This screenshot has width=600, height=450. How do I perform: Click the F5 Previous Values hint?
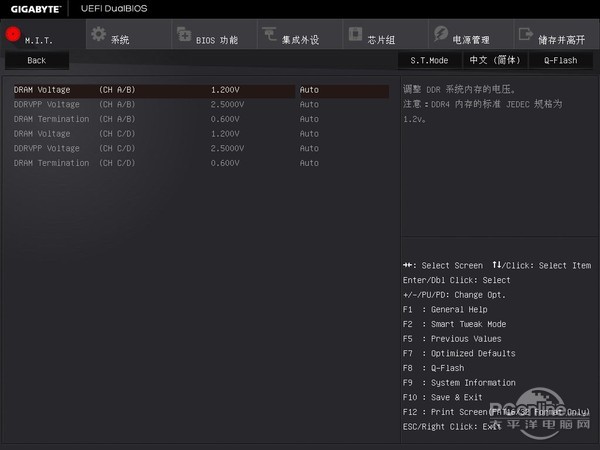pyautogui.click(x=452, y=339)
